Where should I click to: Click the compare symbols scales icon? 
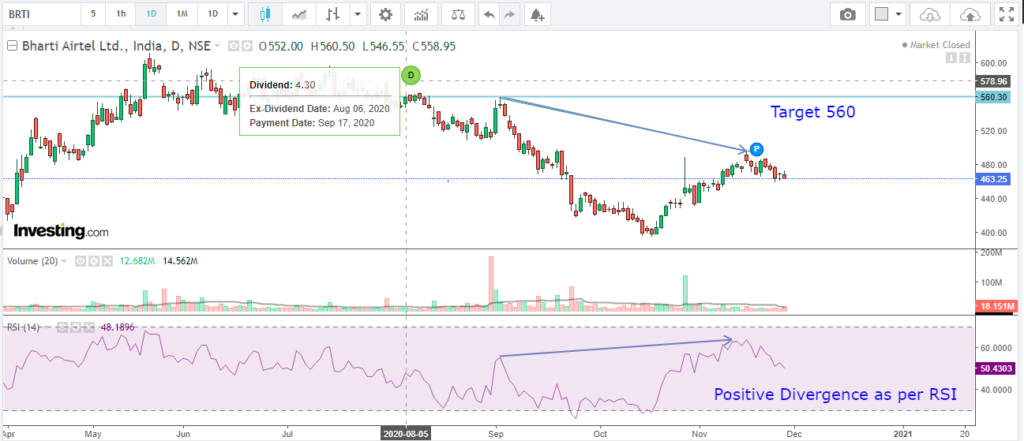point(458,15)
